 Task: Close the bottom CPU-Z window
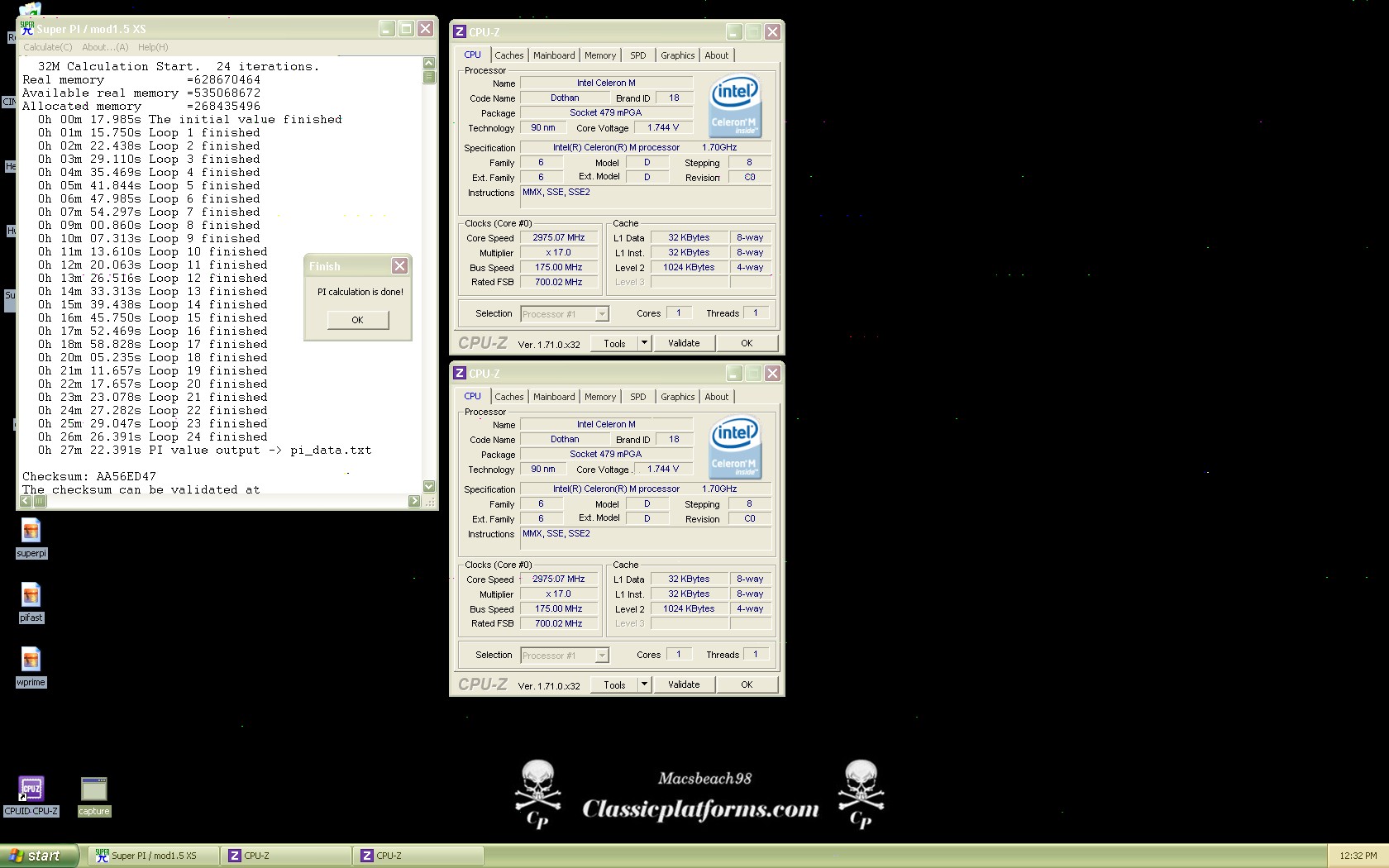772,373
